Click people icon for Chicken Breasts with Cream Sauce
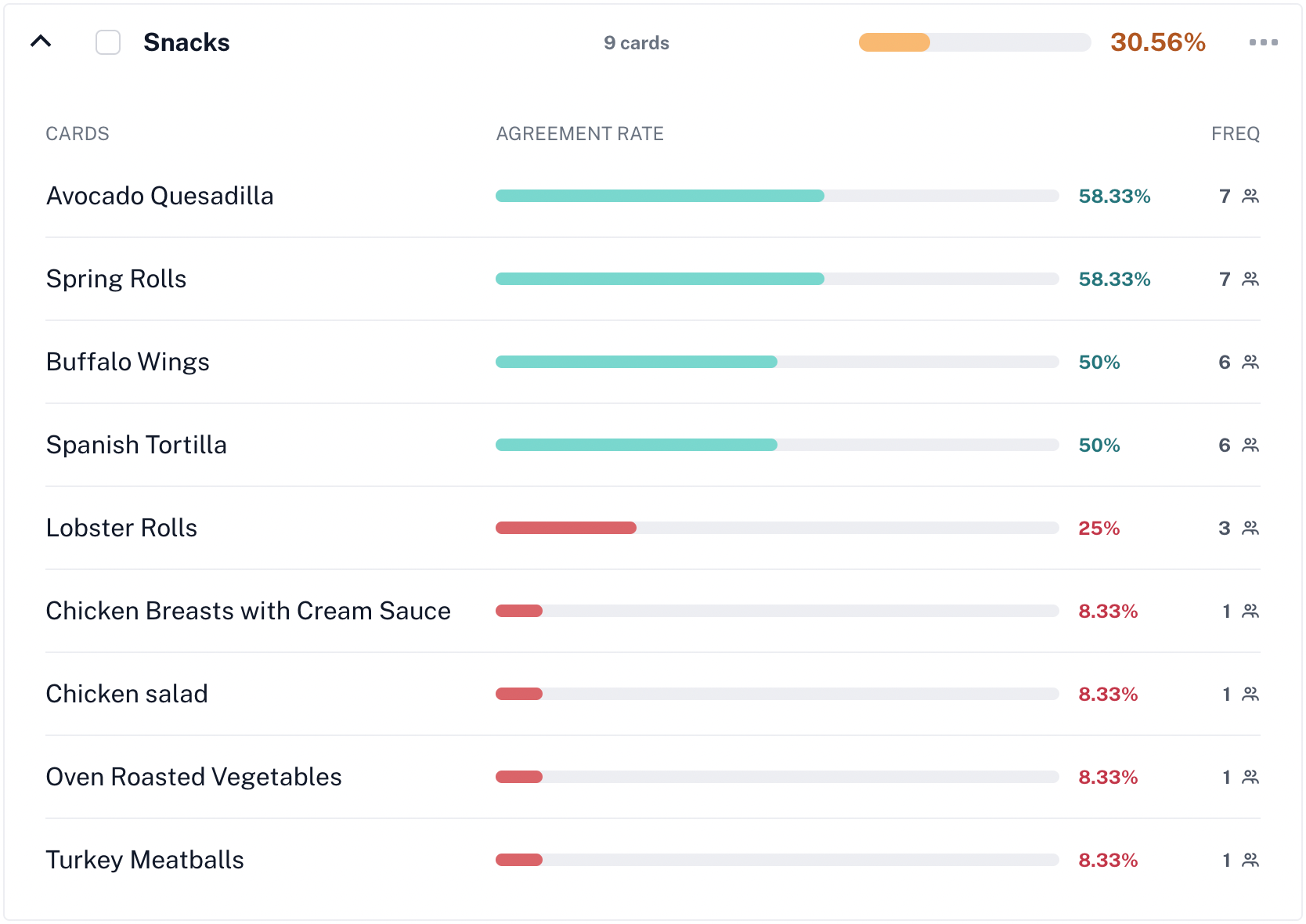 (1250, 611)
